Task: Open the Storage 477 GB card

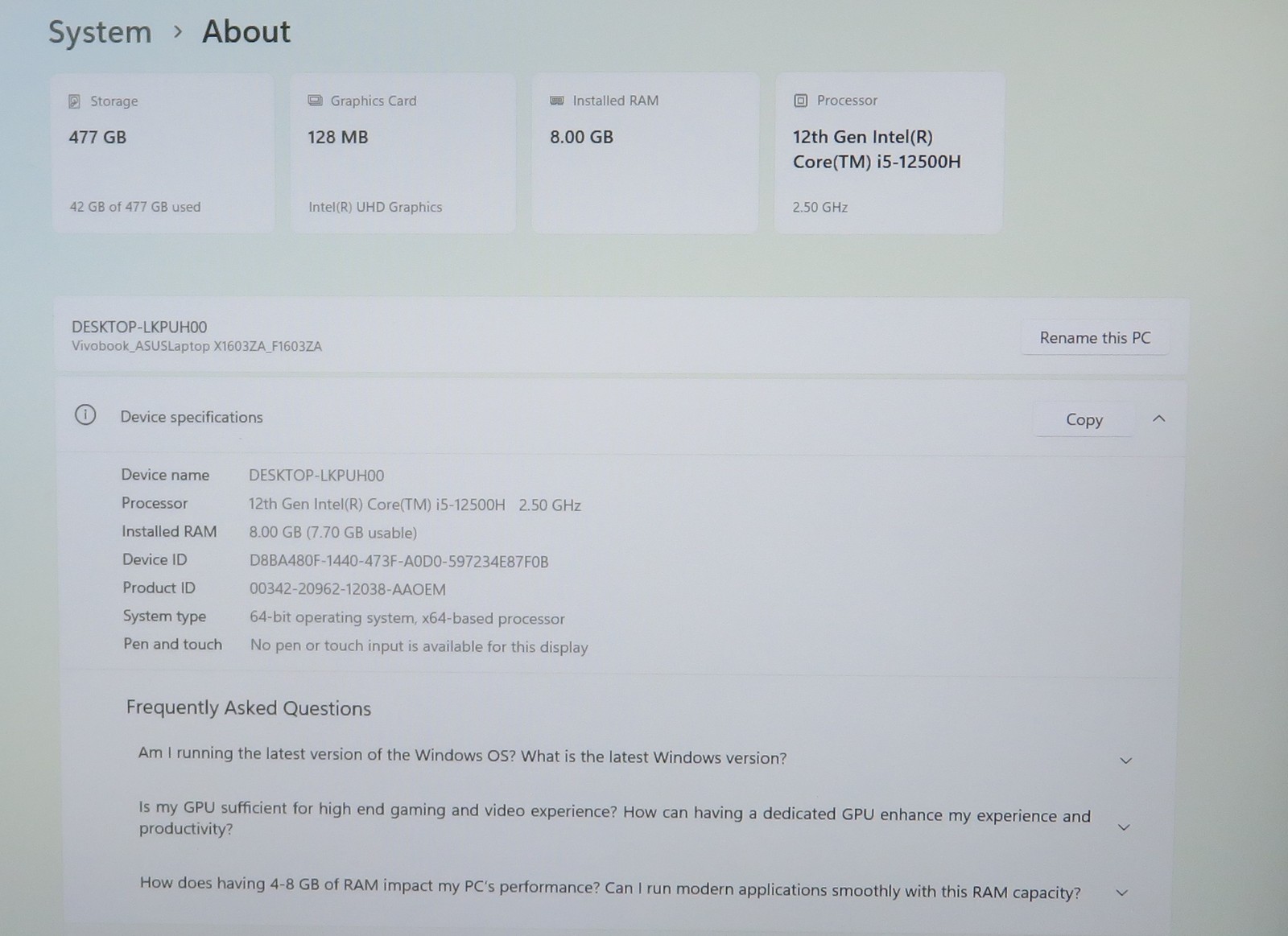Action: coord(163,154)
